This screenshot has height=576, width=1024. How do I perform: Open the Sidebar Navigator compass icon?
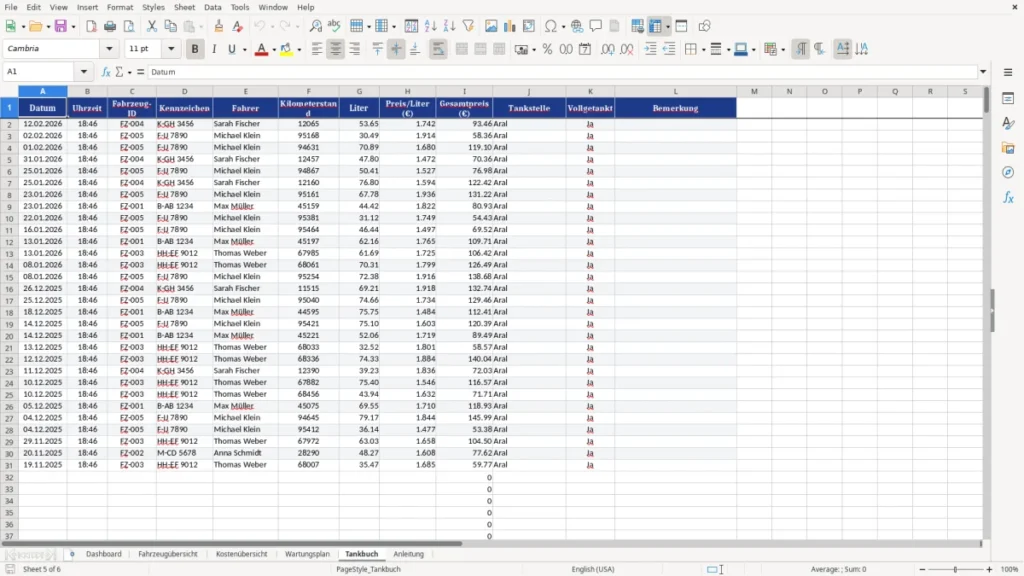1008,172
